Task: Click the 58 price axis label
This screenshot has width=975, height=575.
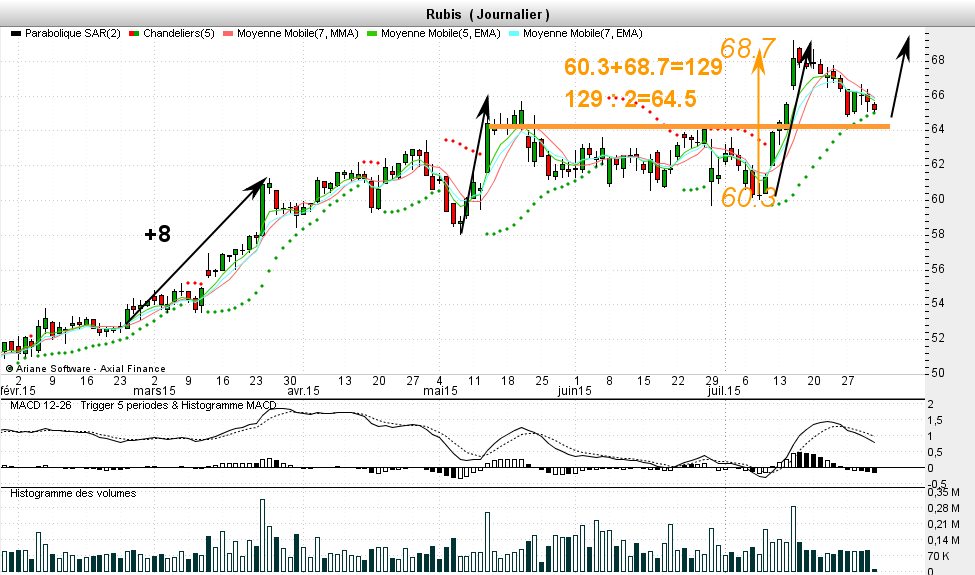Action: pyautogui.click(x=938, y=234)
